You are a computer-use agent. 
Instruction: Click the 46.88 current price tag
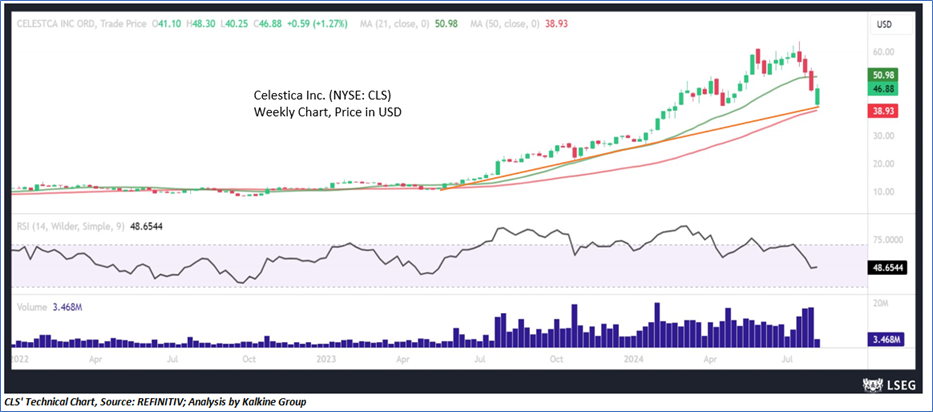[885, 89]
